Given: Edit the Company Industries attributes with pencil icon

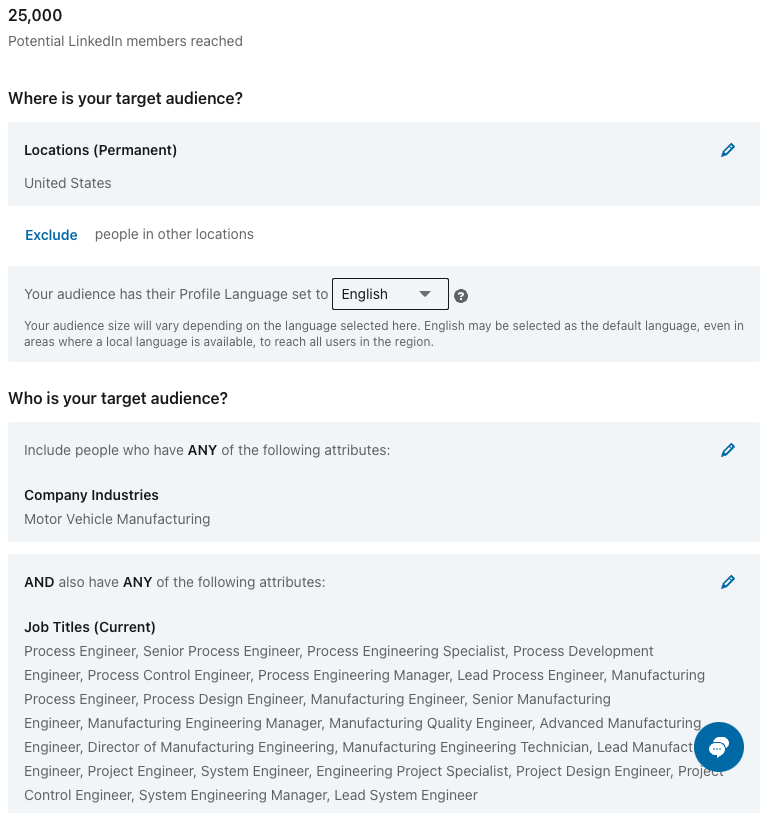Looking at the screenshot, I should tap(728, 450).
